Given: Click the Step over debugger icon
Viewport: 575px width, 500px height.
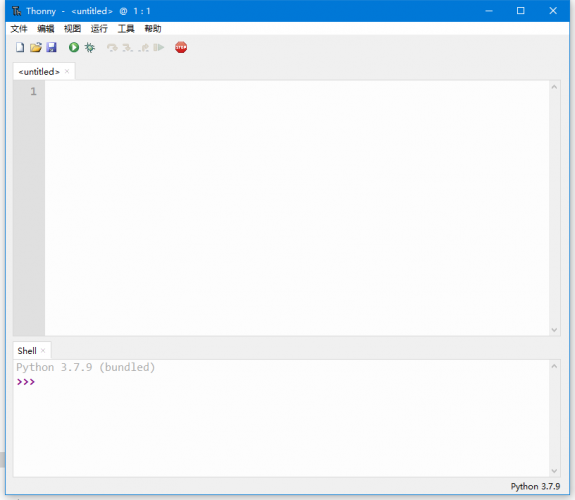Looking at the screenshot, I should [112, 48].
